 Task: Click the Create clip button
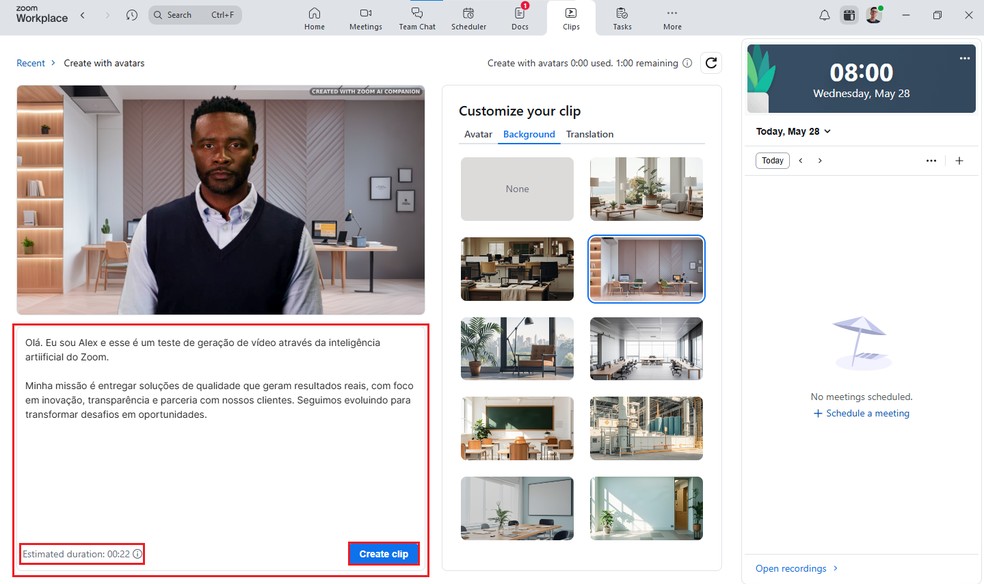383,553
